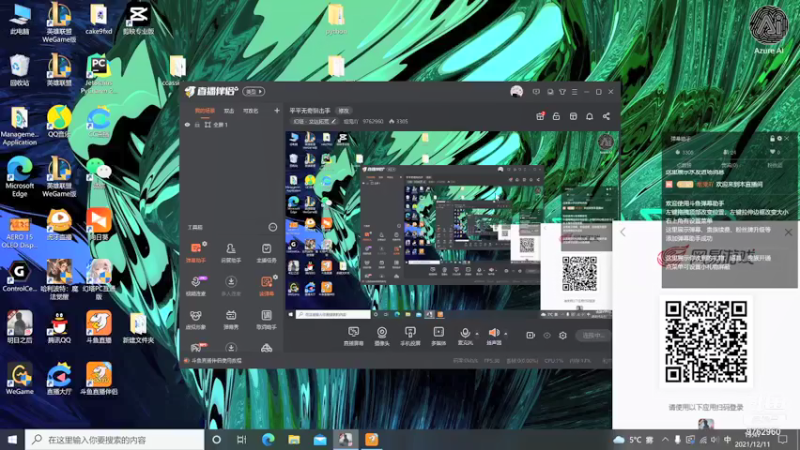Screen dimensions: 800x450
Task: Select the orange active scene tab
Action: [205, 111]
